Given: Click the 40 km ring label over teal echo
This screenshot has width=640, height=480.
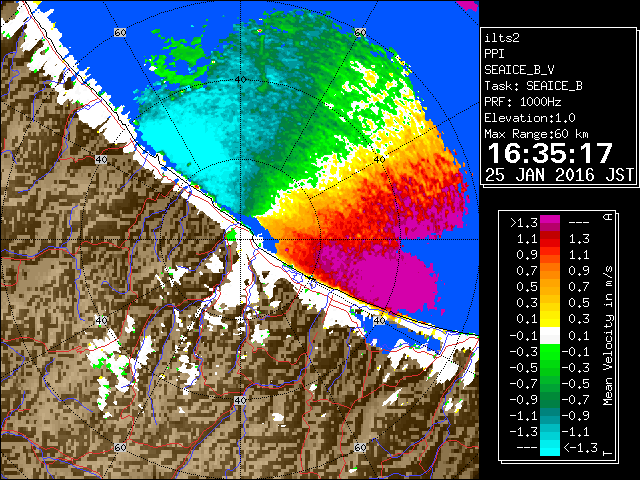Looking at the screenshot, I should point(240,80).
